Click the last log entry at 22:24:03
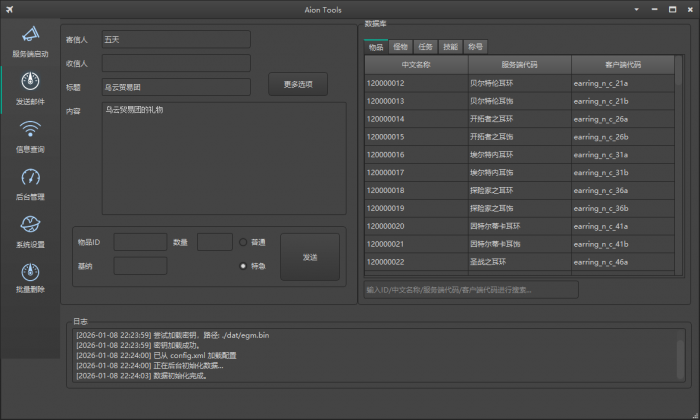The height and width of the screenshot is (420, 700). [x=142, y=376]
